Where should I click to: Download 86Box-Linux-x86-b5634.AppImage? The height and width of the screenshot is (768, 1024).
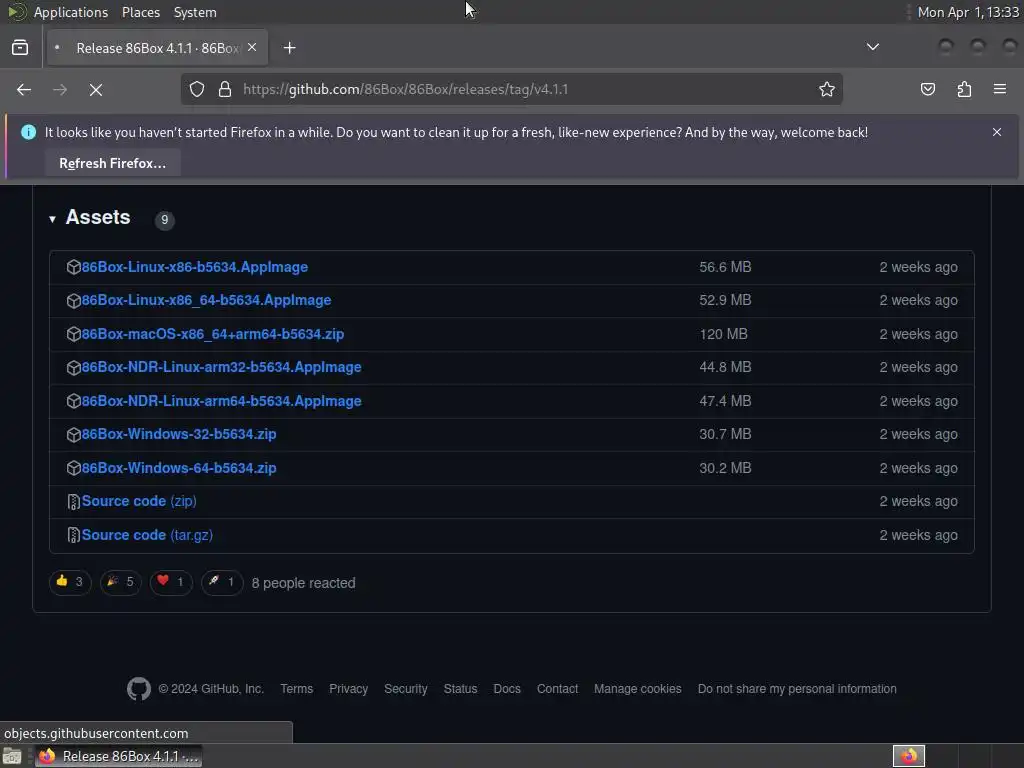point(195,267)
